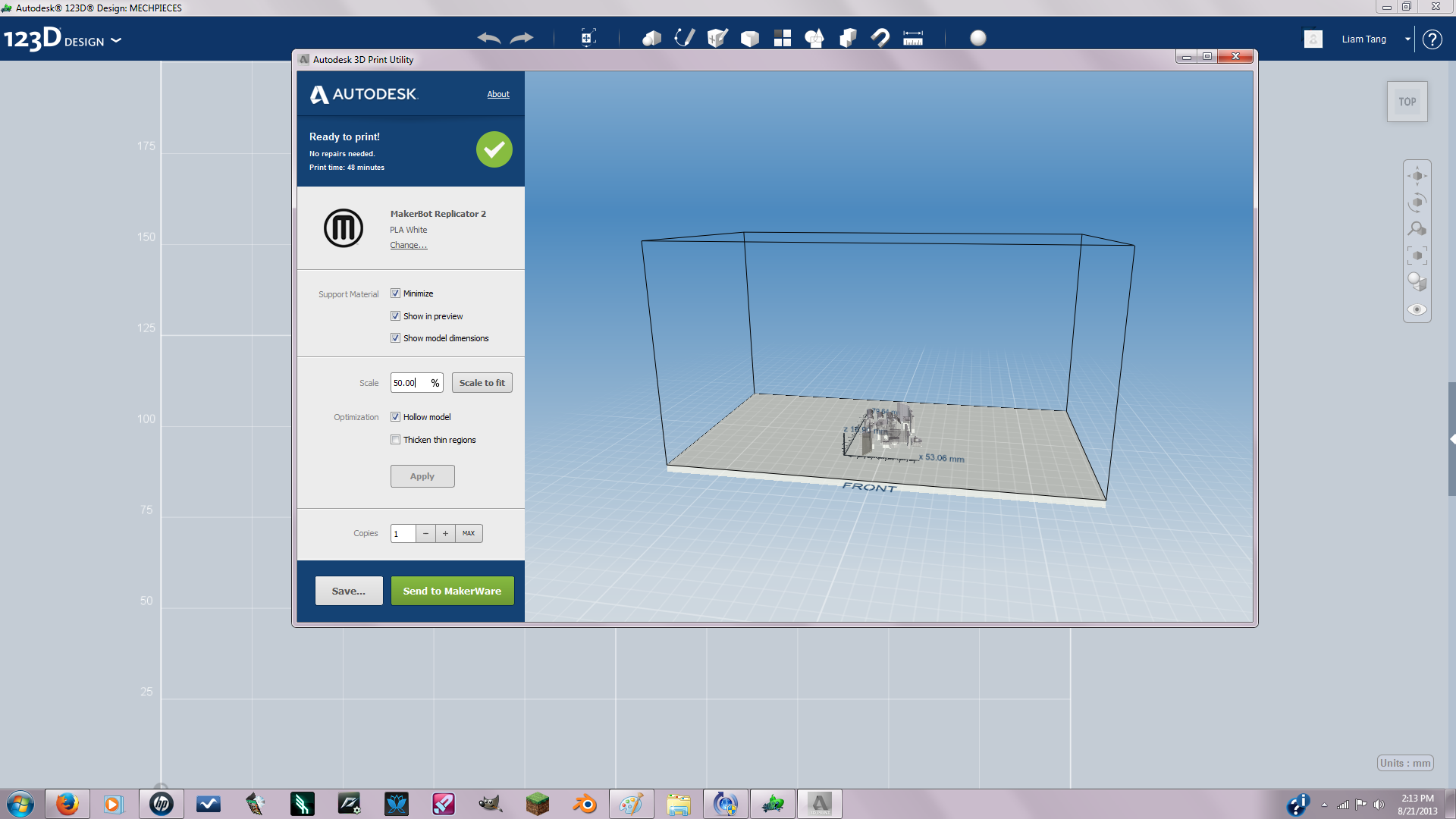The width and height of the screenshot is (1456, 819).
Task: Click the Change... printer link
Action: pos(408,245)
